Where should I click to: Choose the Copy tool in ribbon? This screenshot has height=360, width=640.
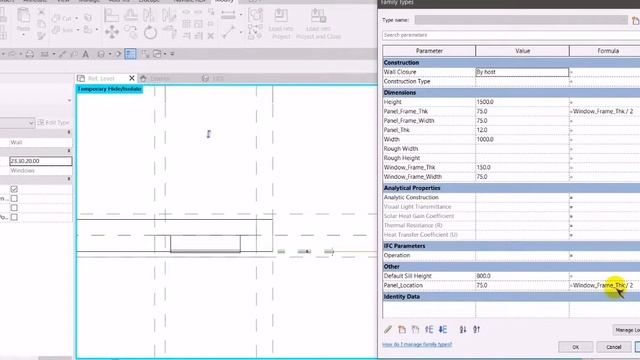click(x=131, y=32)
